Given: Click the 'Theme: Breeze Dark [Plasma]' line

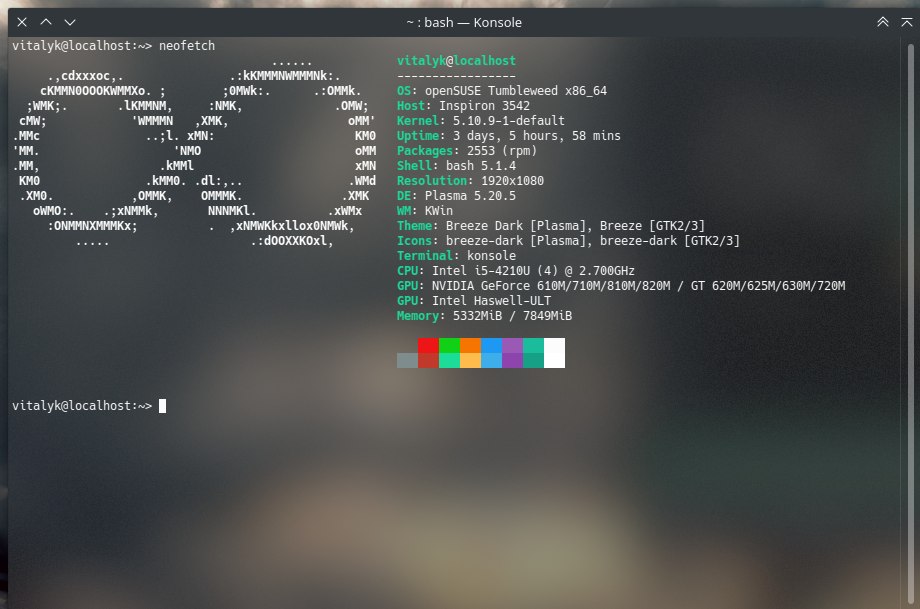Looking at the screenshot, I should [550, 226].
